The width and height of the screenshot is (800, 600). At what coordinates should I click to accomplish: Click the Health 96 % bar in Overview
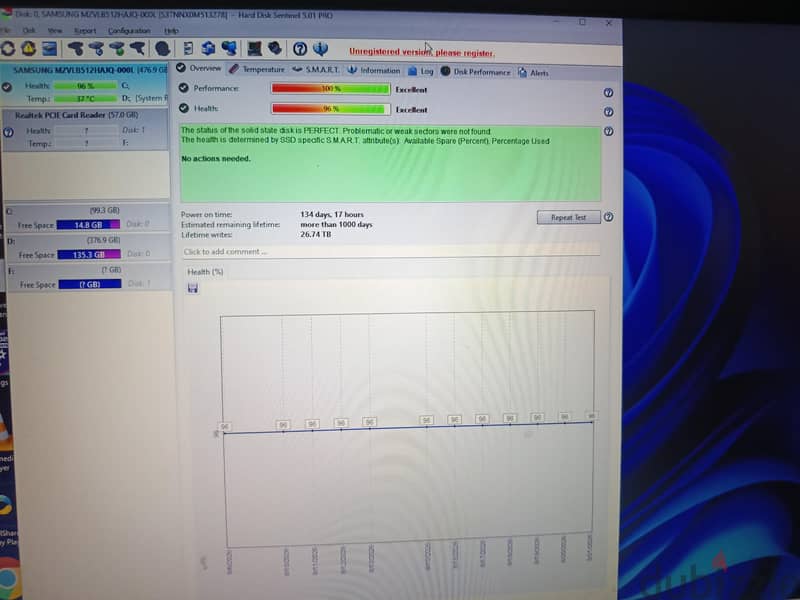click(x=331, y=109)
